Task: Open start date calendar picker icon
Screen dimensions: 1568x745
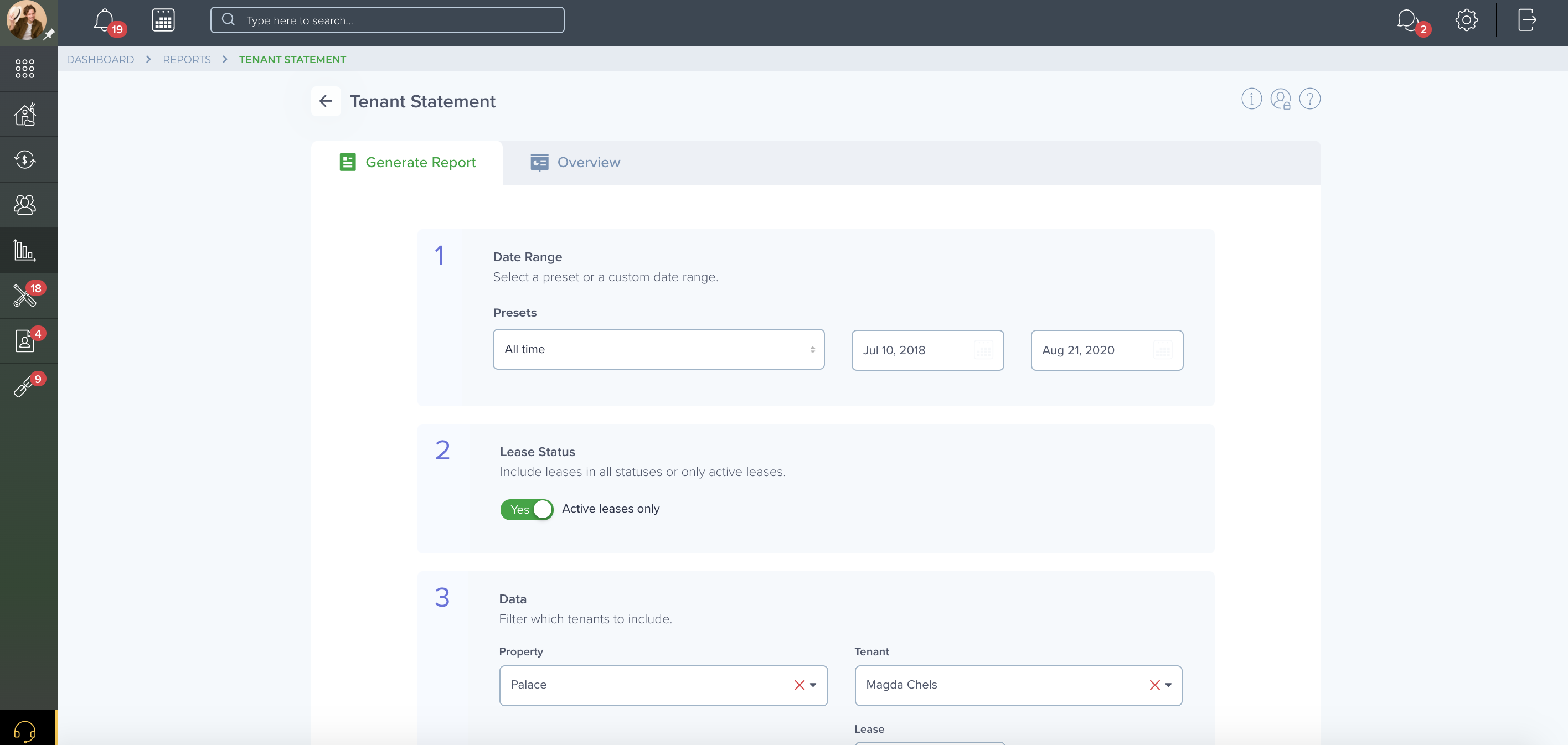Action: [984, 350]
